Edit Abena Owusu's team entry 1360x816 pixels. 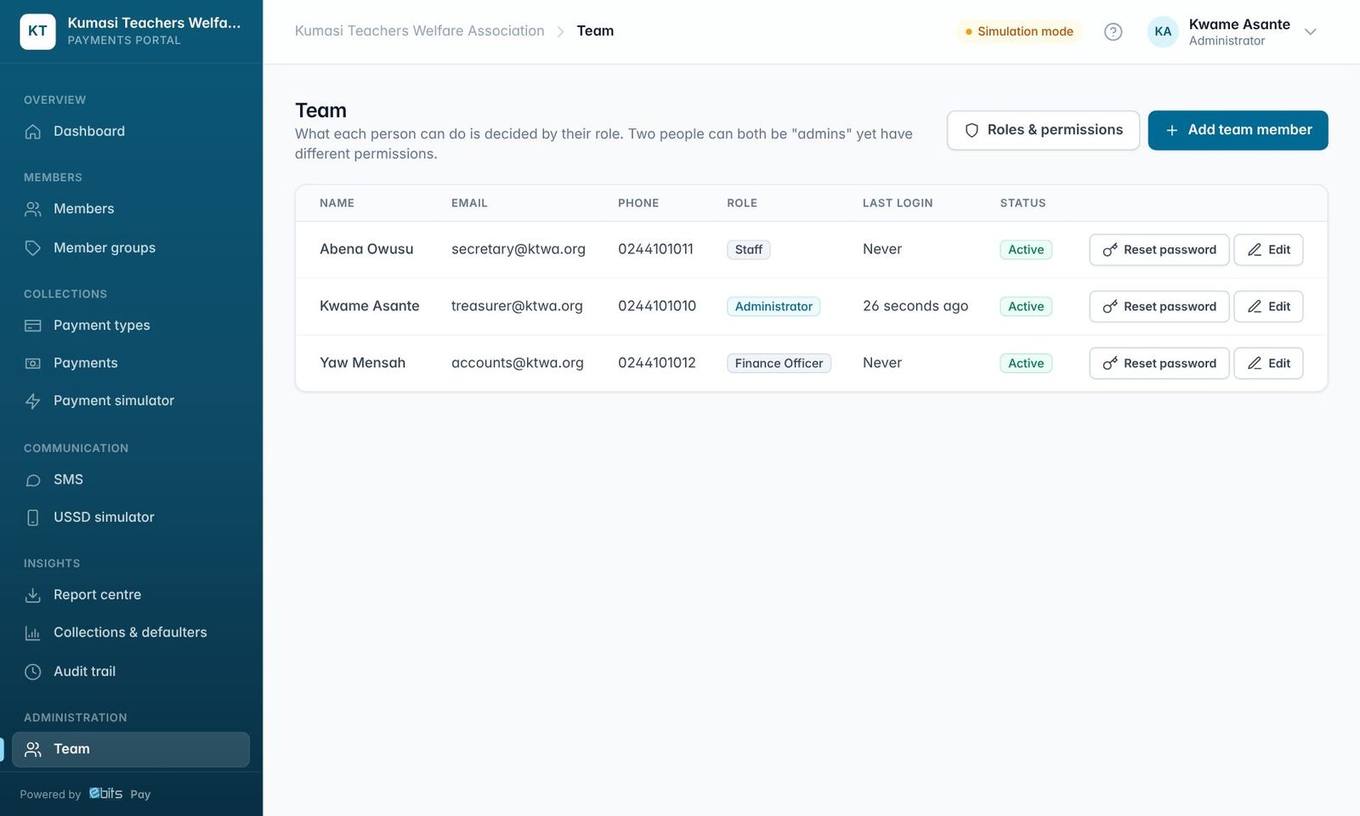pyautogui.click(x=1268, y=250)
